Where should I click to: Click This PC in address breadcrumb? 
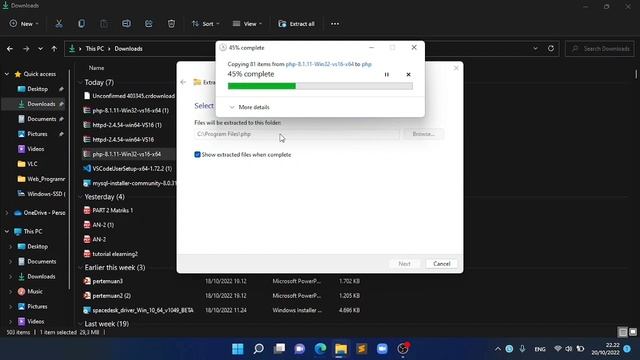95,49
